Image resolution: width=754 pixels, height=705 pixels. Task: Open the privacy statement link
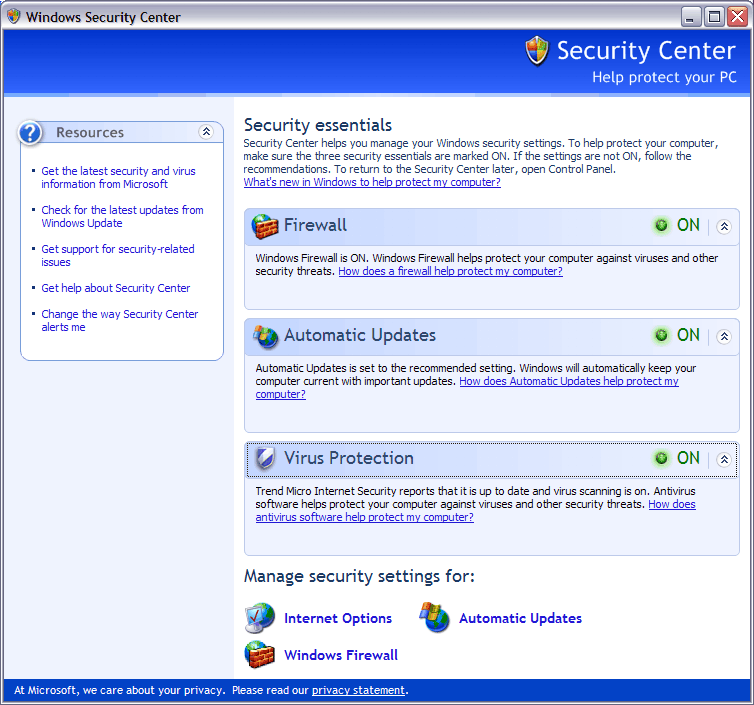tap(358, 690)
